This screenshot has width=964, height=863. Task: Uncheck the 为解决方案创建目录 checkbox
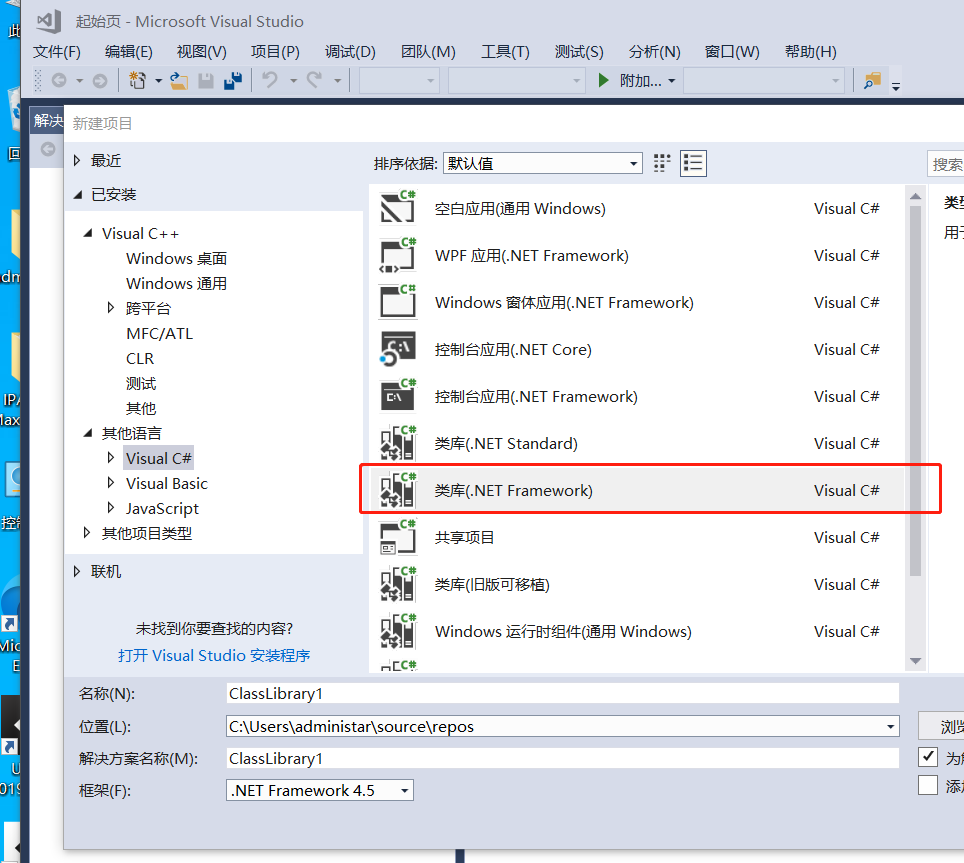[927, 757]
